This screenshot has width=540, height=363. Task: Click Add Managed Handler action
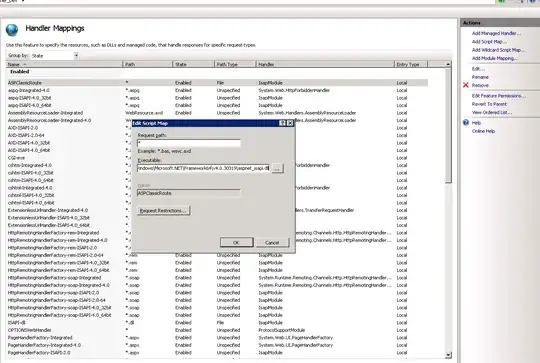click(x=496, y=33)
